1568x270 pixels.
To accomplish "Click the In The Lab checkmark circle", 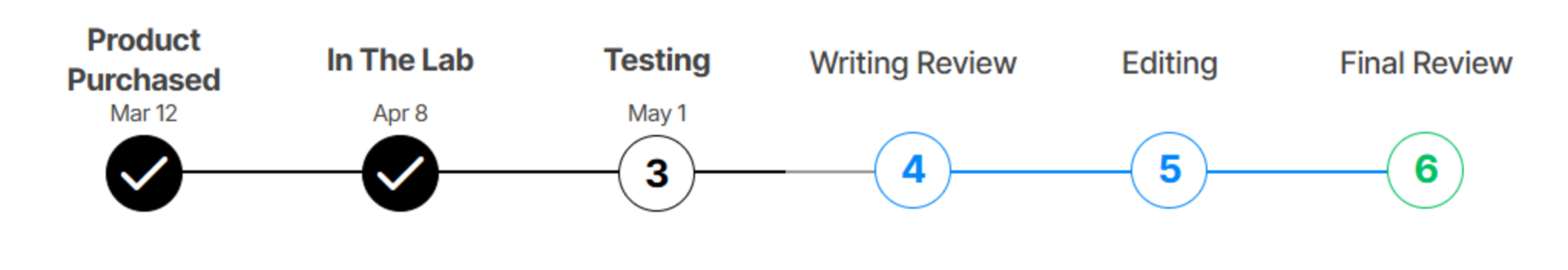I will pos(400,173).
